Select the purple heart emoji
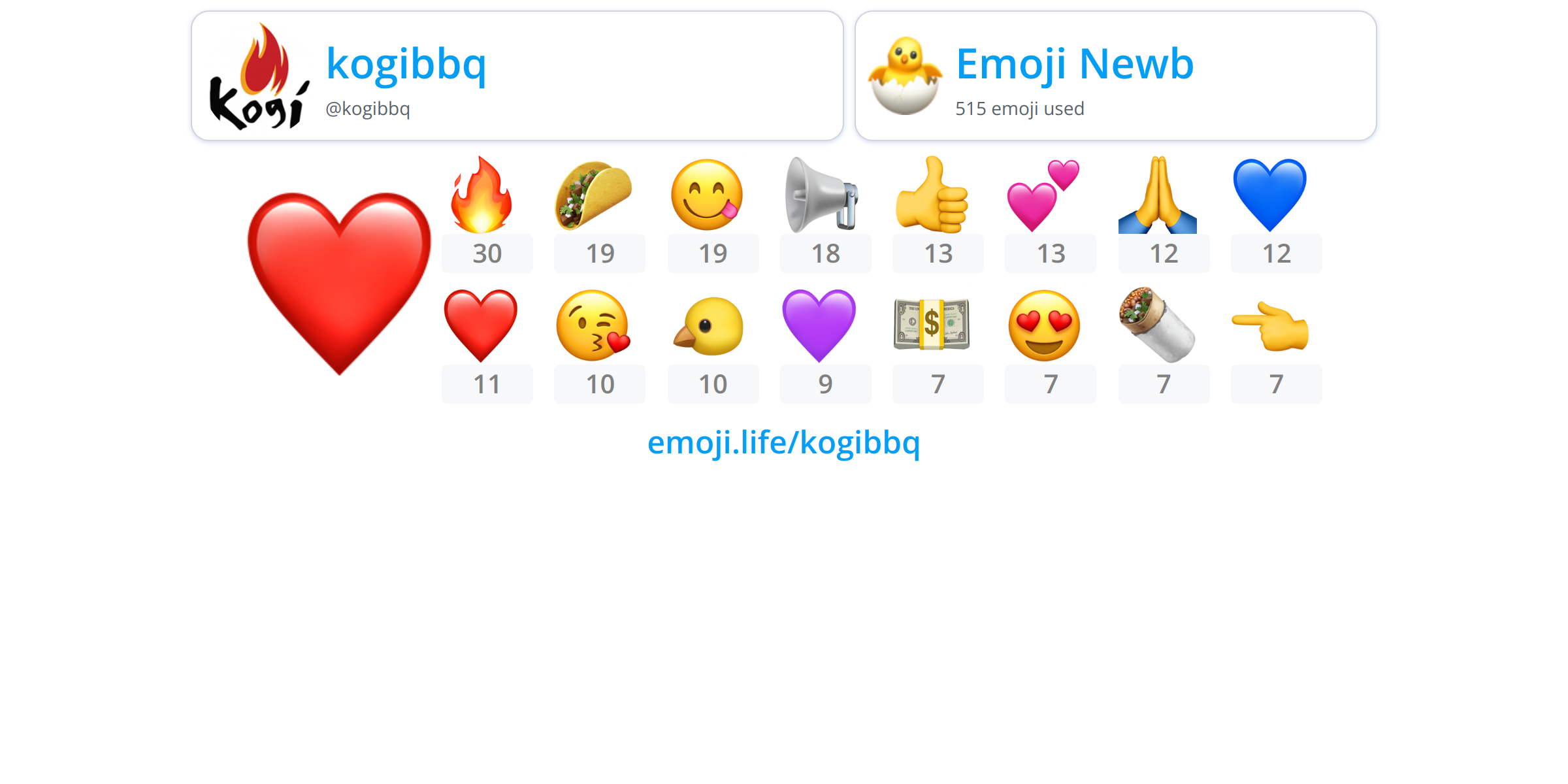The height and width of the screenshot is (784, 1568). [x=819, y=325]
